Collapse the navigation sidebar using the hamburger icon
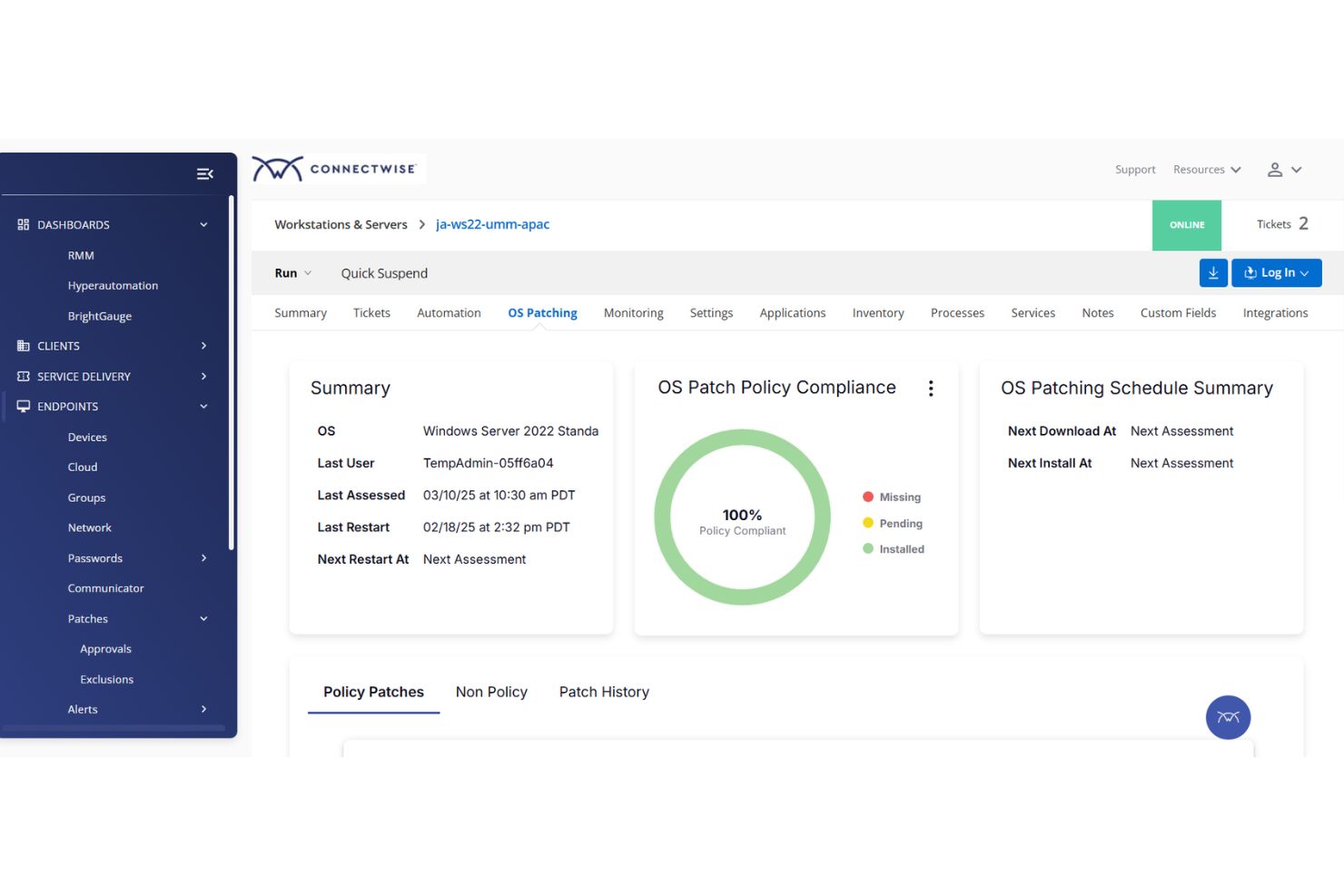The image size is (1344, 896). click(x=204, y=173)
